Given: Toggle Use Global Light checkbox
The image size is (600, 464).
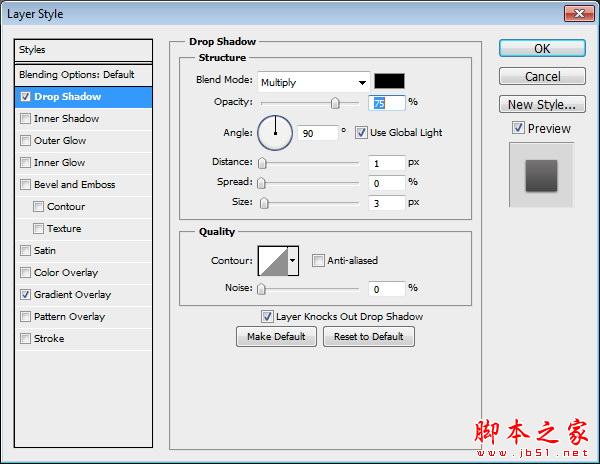Looking at the screenshot, I should 361,133.
